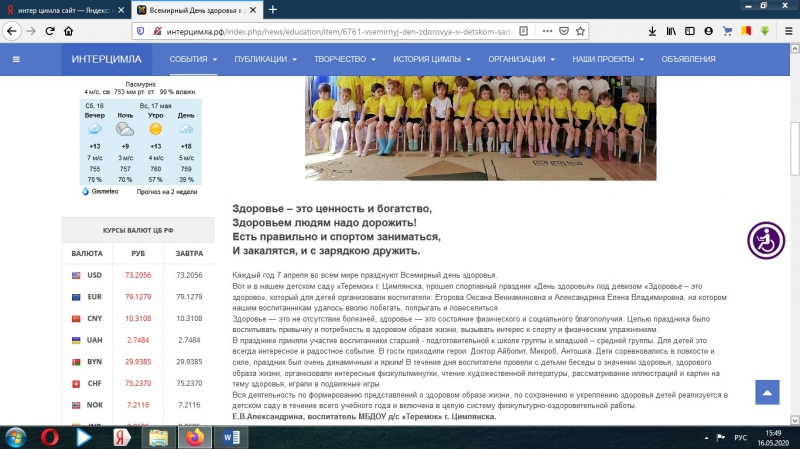
Task: Click the NOK currency row label
Action: pos(94,405)
